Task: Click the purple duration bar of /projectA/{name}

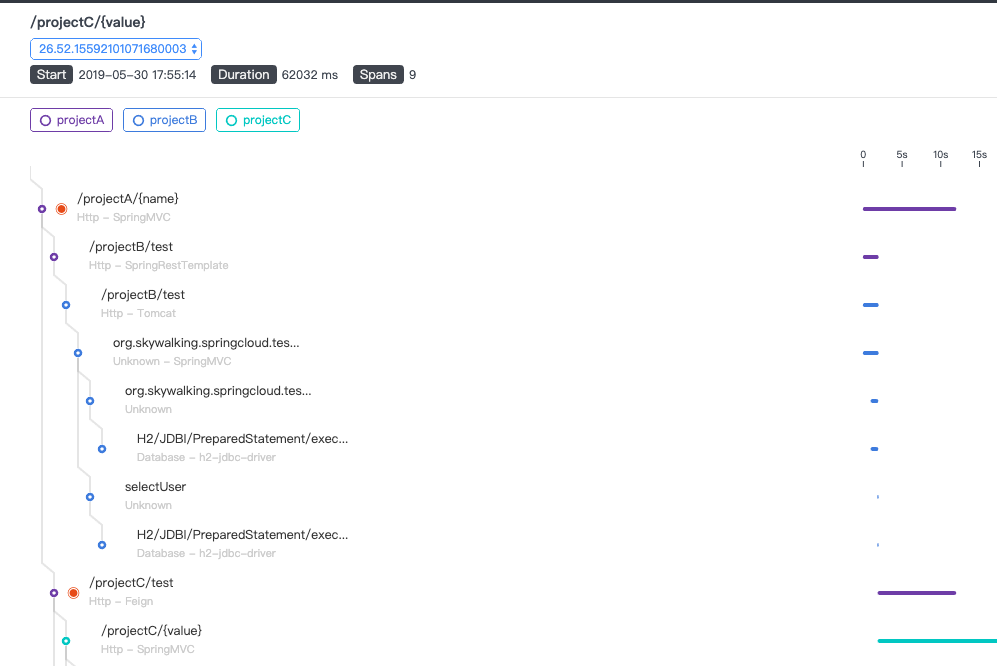Action: coord(909,209)
